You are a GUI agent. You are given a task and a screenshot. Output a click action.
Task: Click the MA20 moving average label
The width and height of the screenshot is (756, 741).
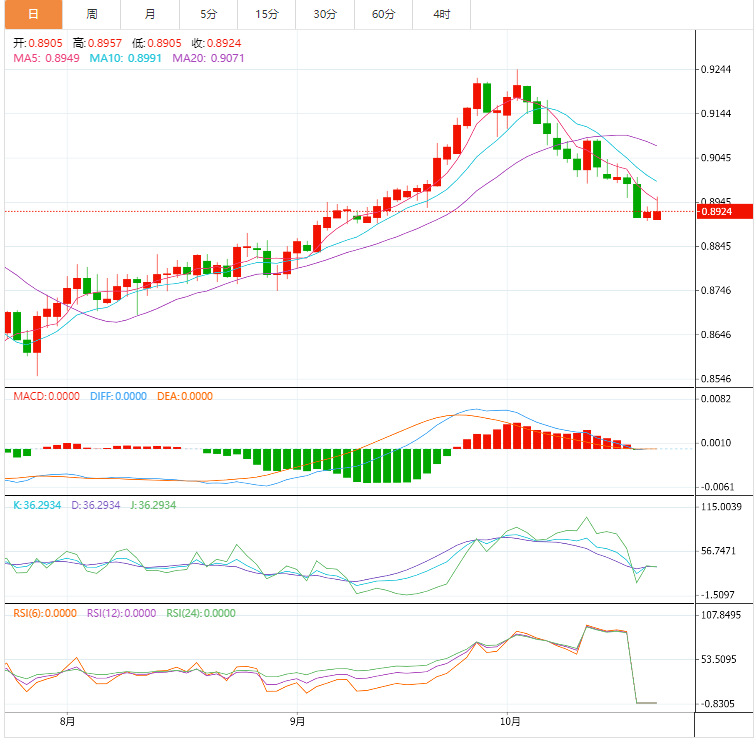point(208,59)
